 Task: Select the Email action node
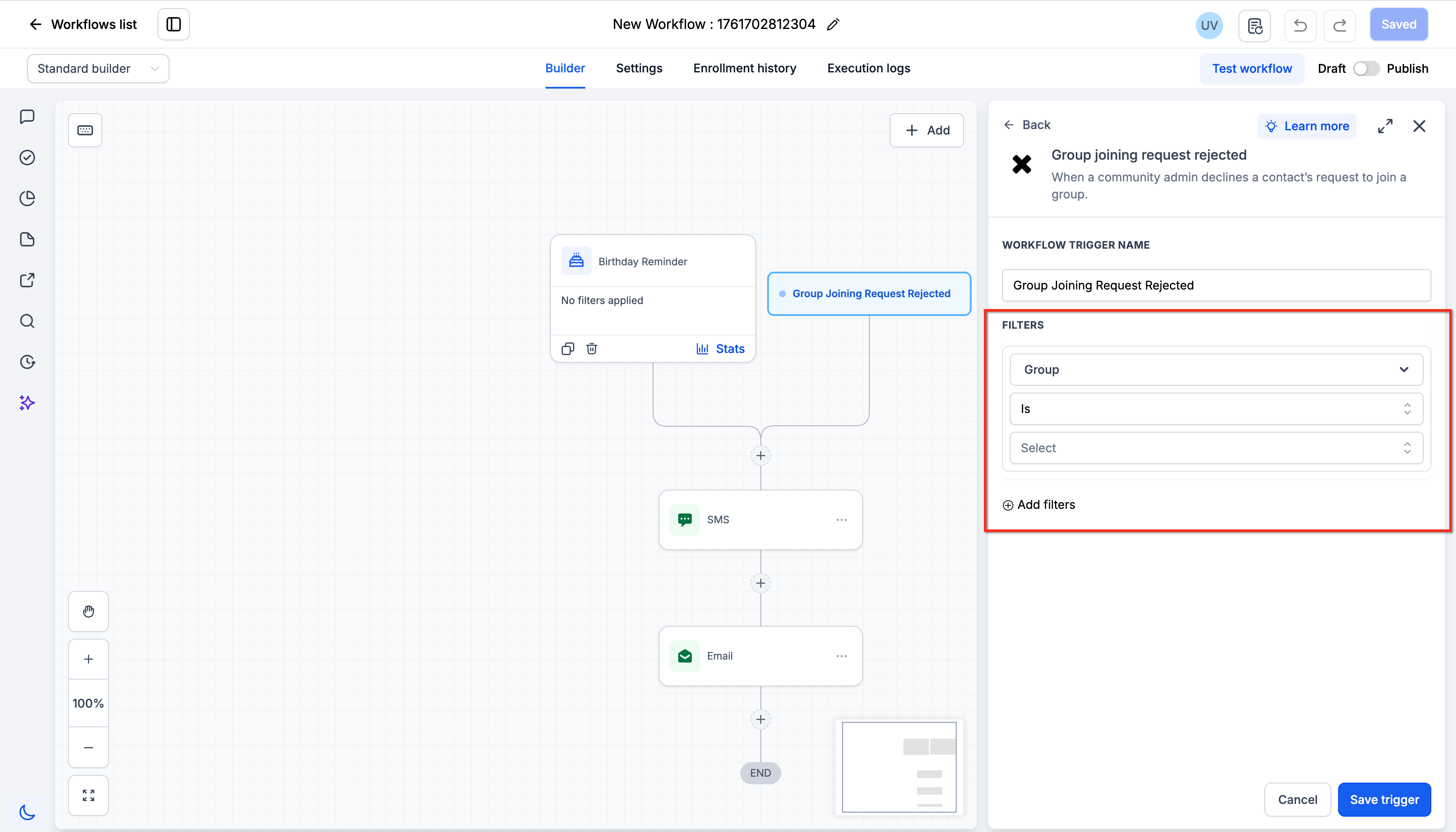pos(760,657)
